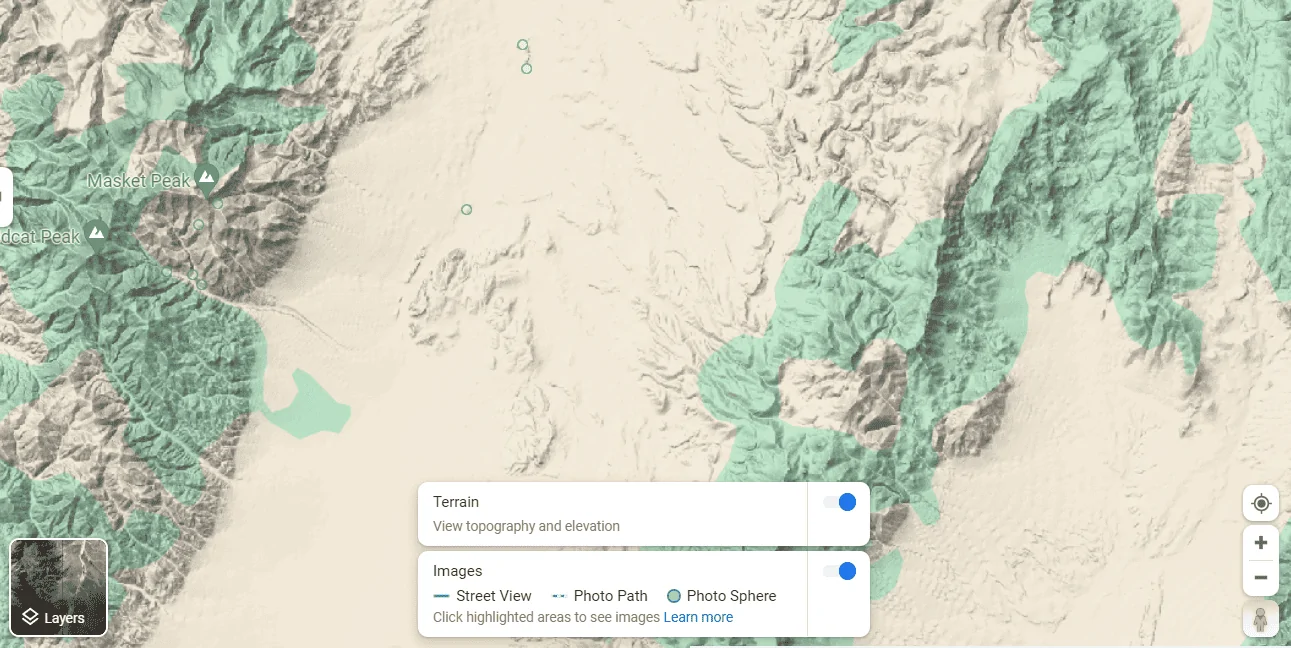This screenshot has width=1291, height=648.
Task: Open the Learn more link
Action: 698,617
